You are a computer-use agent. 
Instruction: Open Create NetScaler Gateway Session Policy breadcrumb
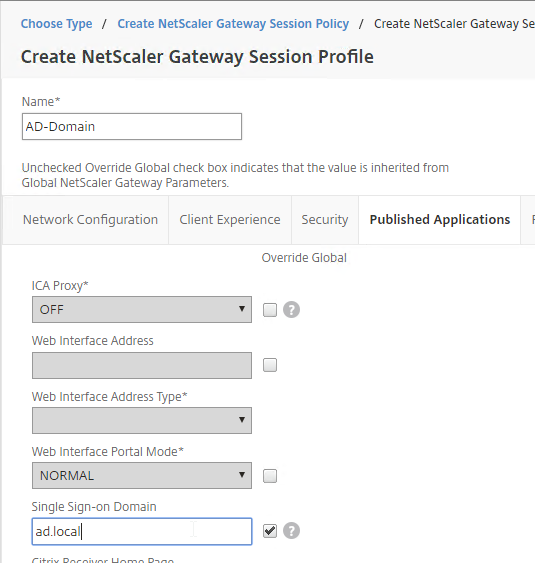click(233, 24)
